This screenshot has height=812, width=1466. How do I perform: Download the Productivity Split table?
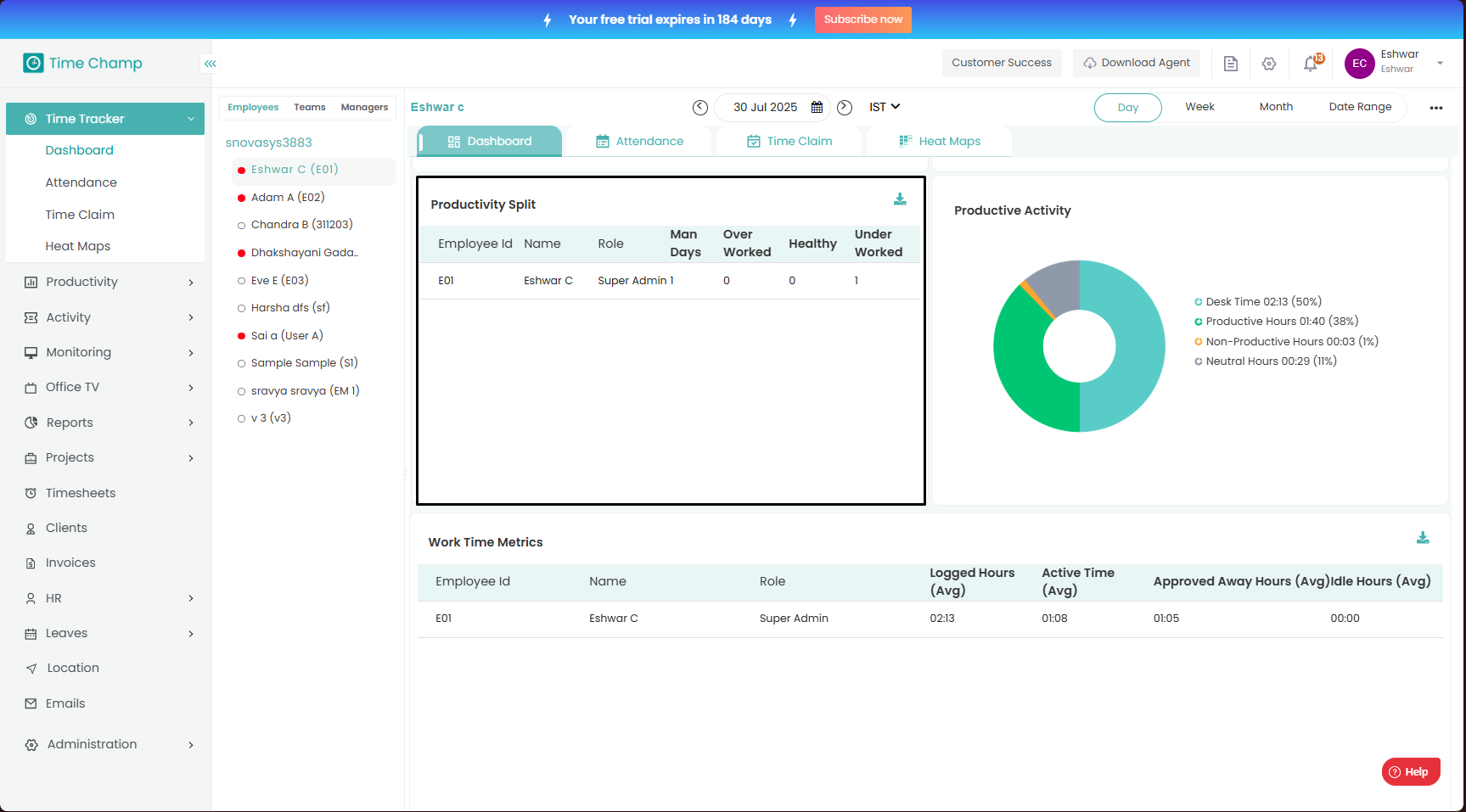tap(900, 199)
